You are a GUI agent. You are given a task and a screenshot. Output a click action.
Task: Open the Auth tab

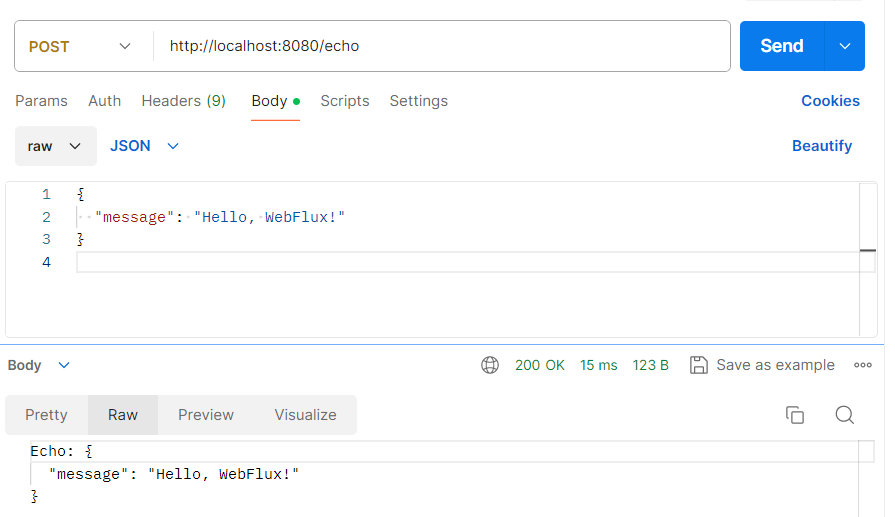coord(104,101)
